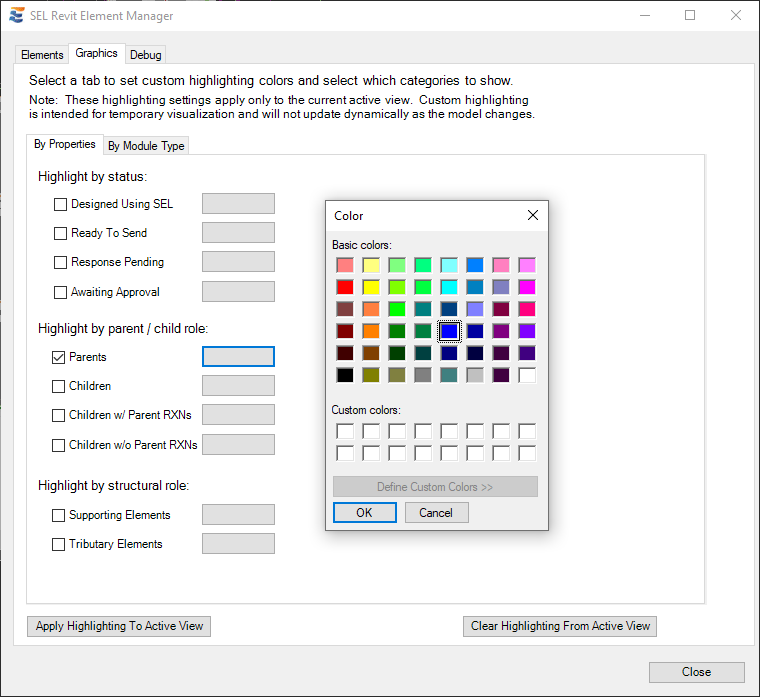Toggle Response Pending checkbox

60,262
